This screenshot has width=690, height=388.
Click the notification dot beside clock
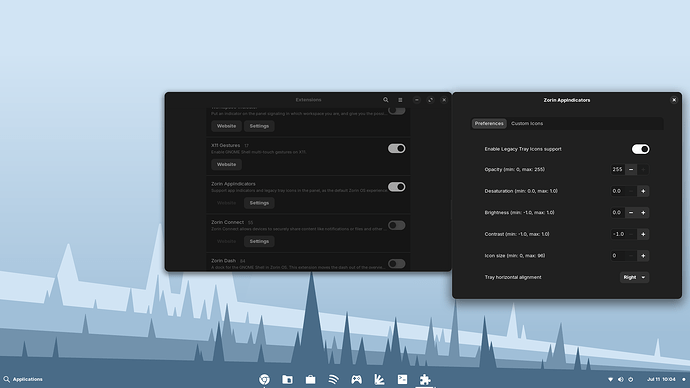click(683, 379)
